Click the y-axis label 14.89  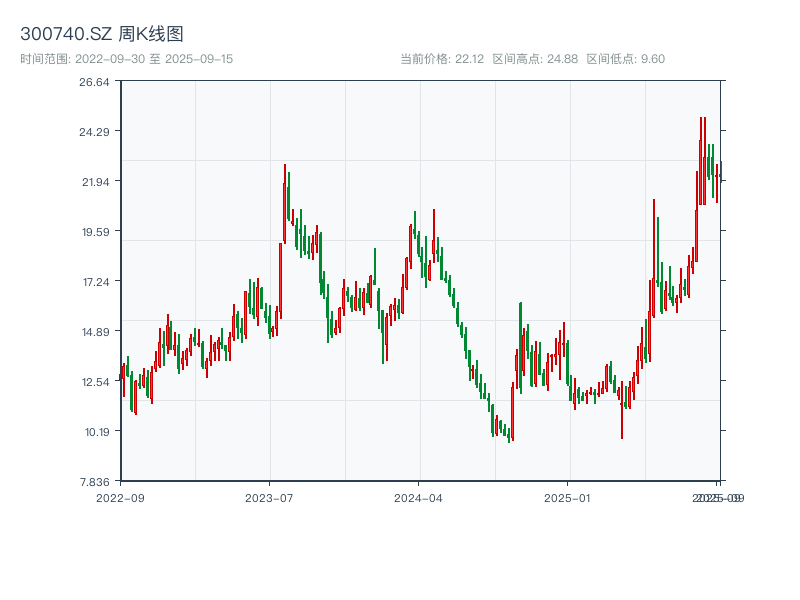point(95,332)
